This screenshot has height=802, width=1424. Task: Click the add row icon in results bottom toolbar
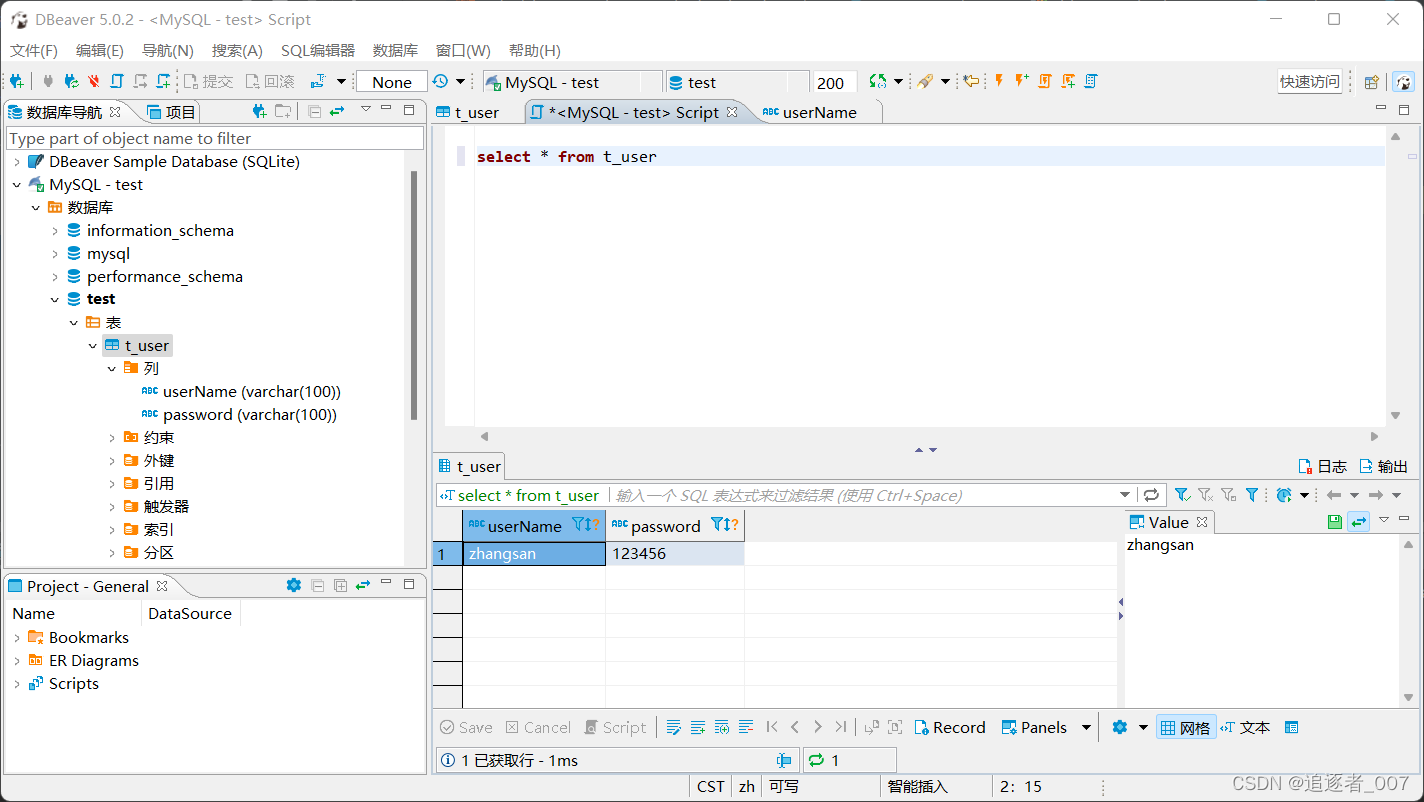point(697,727)
